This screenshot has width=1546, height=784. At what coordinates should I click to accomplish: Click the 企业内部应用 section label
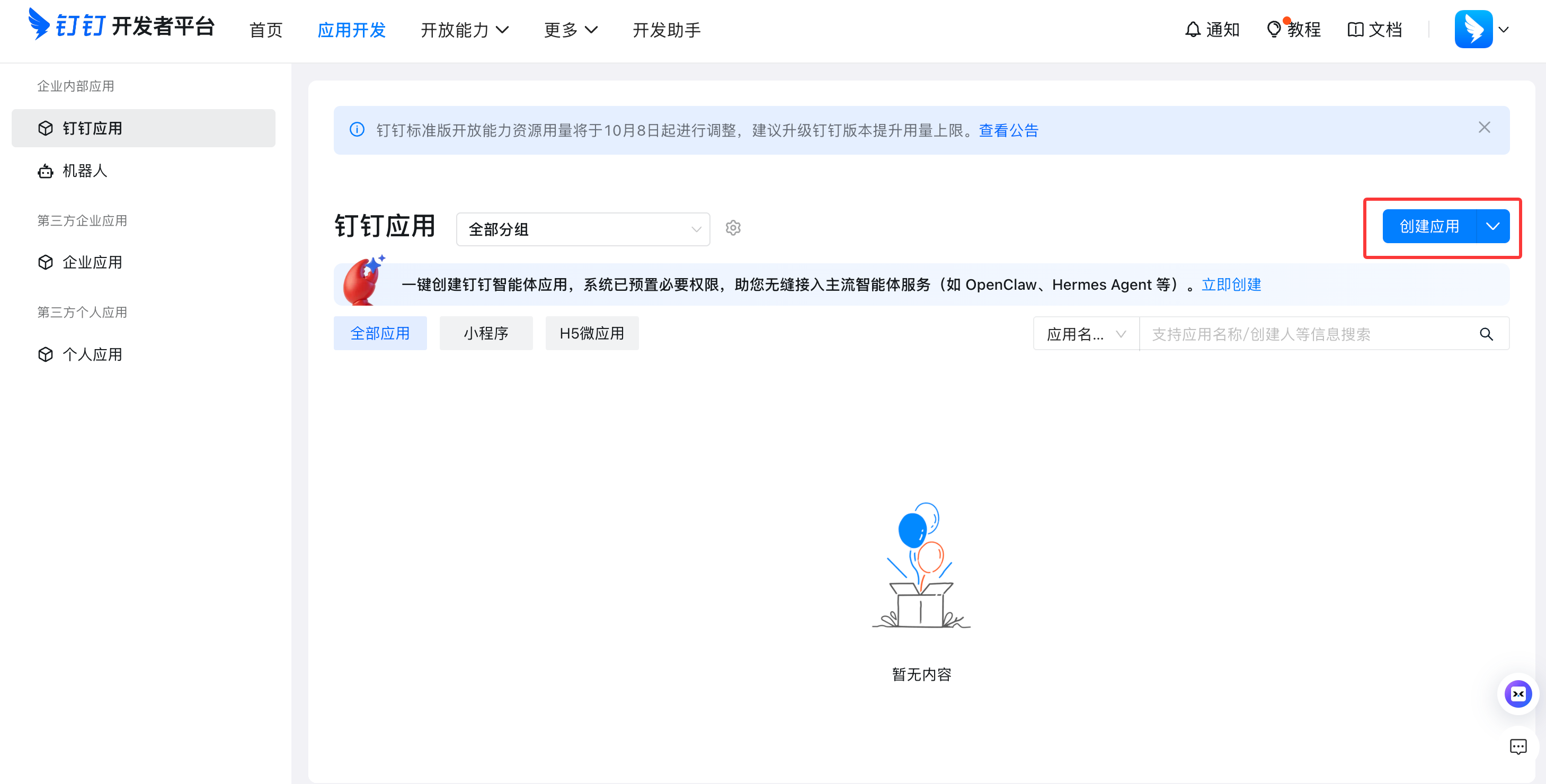(x=76, y=86)
